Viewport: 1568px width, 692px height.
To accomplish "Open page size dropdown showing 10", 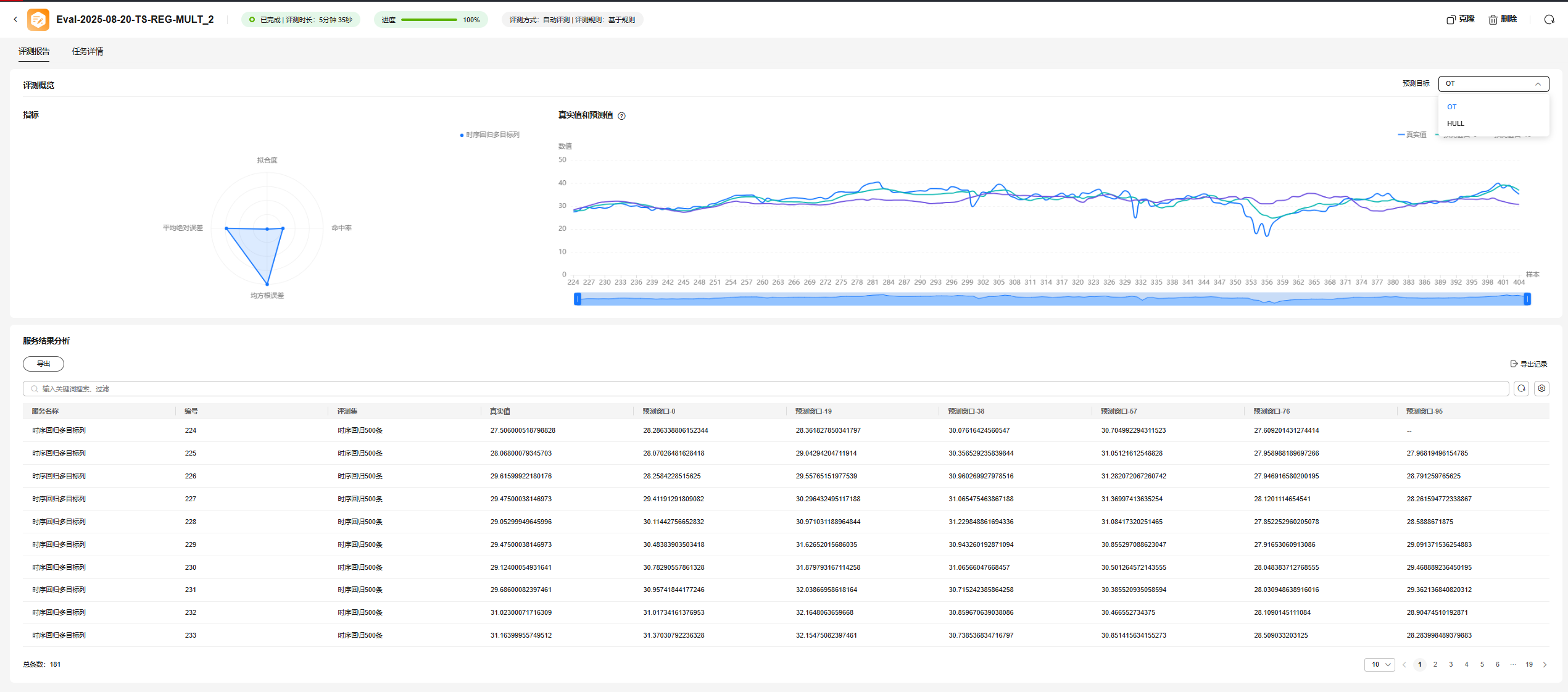I will tap(1379, 665).
